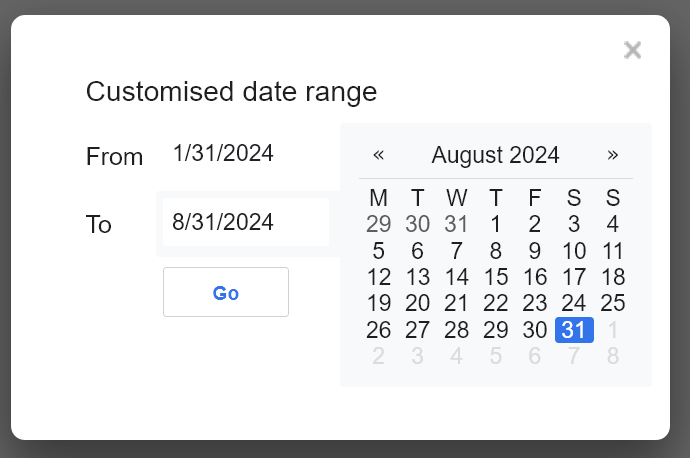Select August 31 highlighted date

tap(574, 330)
